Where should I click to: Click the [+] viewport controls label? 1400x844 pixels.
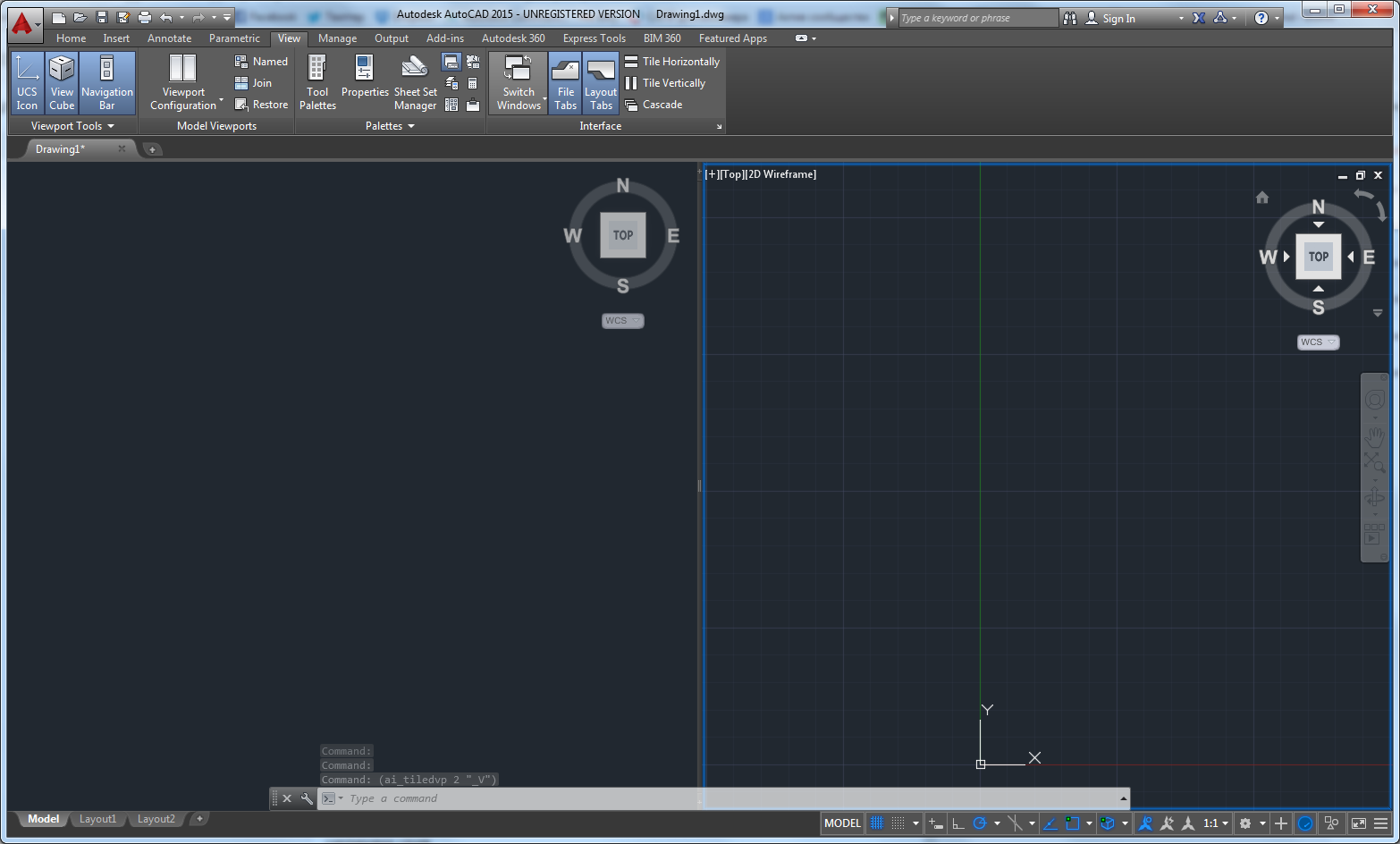pos(712,174)
